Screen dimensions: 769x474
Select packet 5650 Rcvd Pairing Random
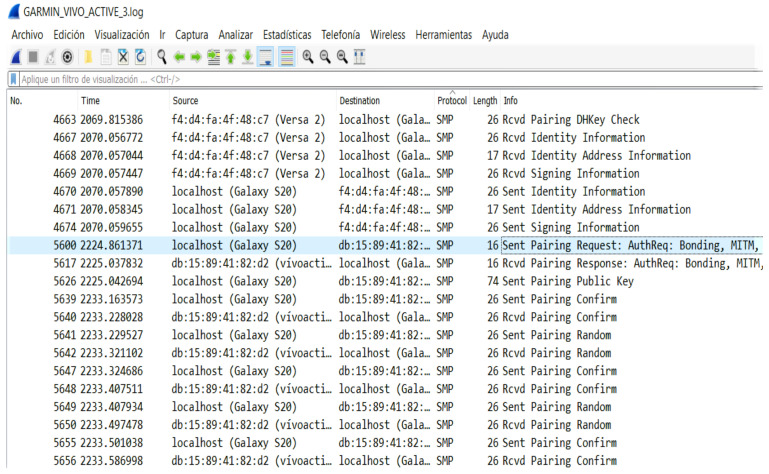pos(385,425)
